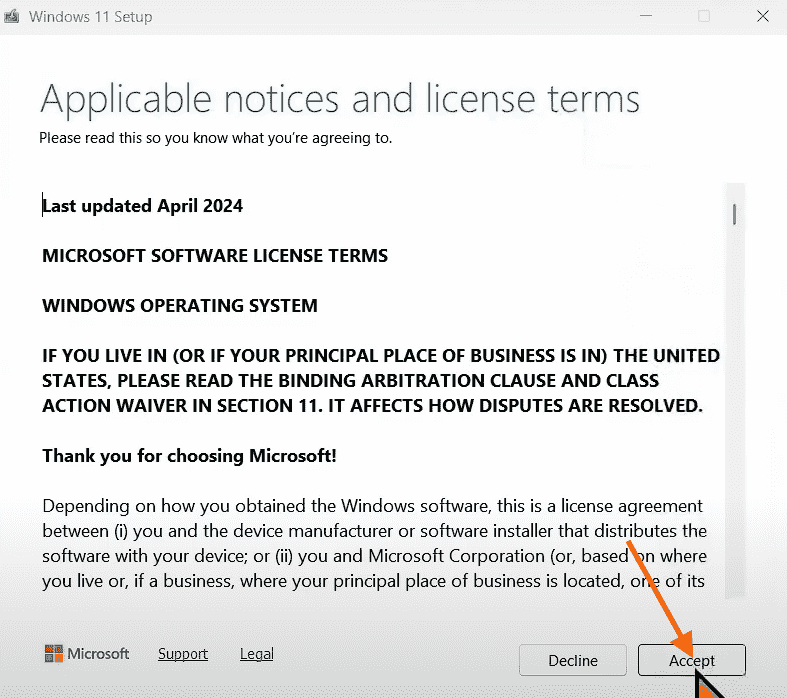Click the Microsoft four-square logo
This screenshot has height=698, width=787.
tap(54, 654)
